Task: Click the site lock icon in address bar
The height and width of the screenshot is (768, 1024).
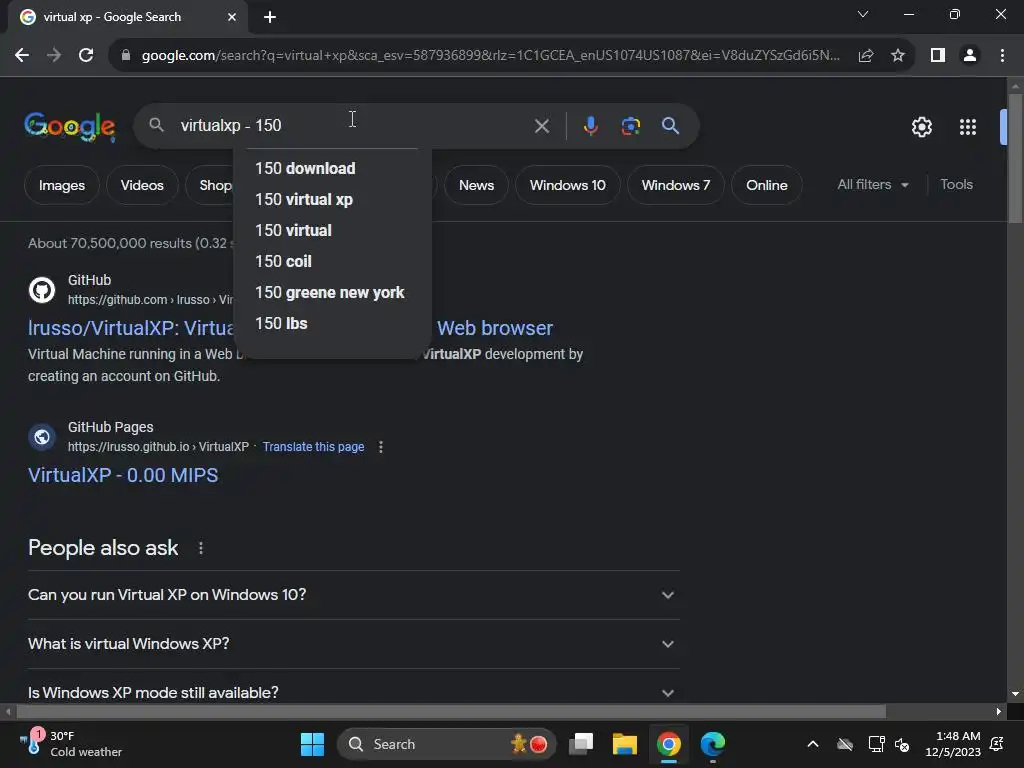Action: (x=126, y=56)
